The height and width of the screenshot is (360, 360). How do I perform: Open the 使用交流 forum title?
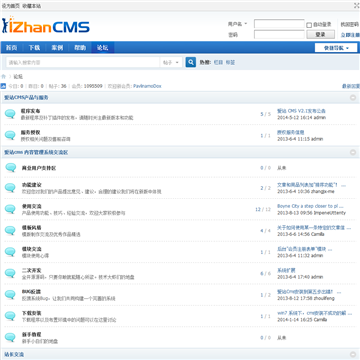[32, 206]
